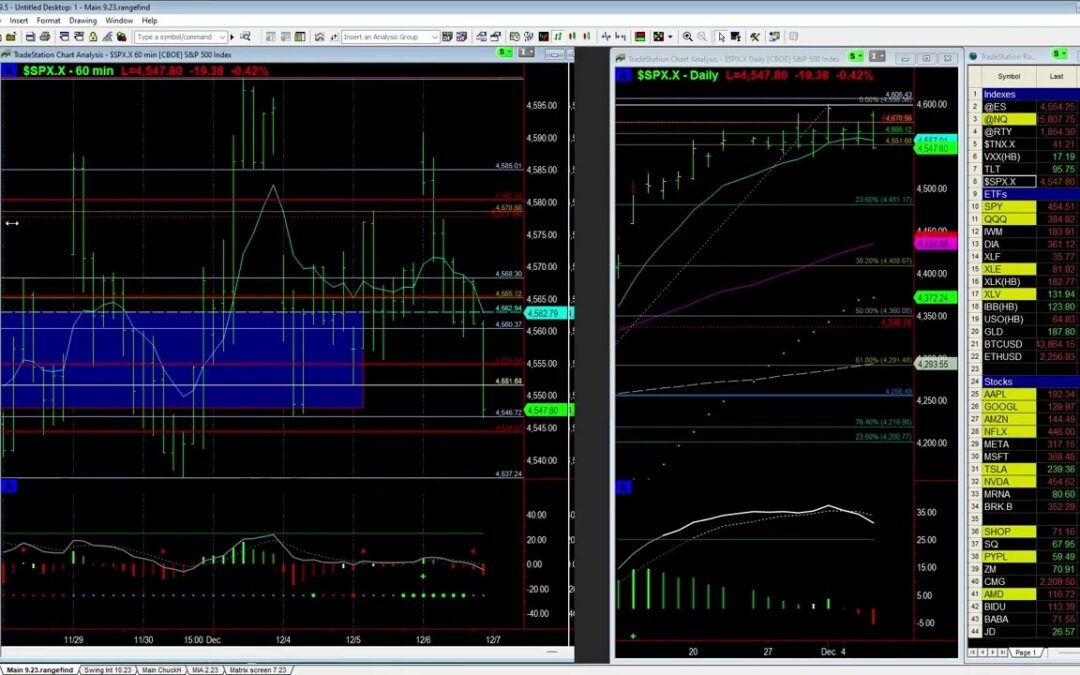This screenshot has width=1080, height=675.
Task: Click the zoom in magnifier icon
Action: point(687,37)
